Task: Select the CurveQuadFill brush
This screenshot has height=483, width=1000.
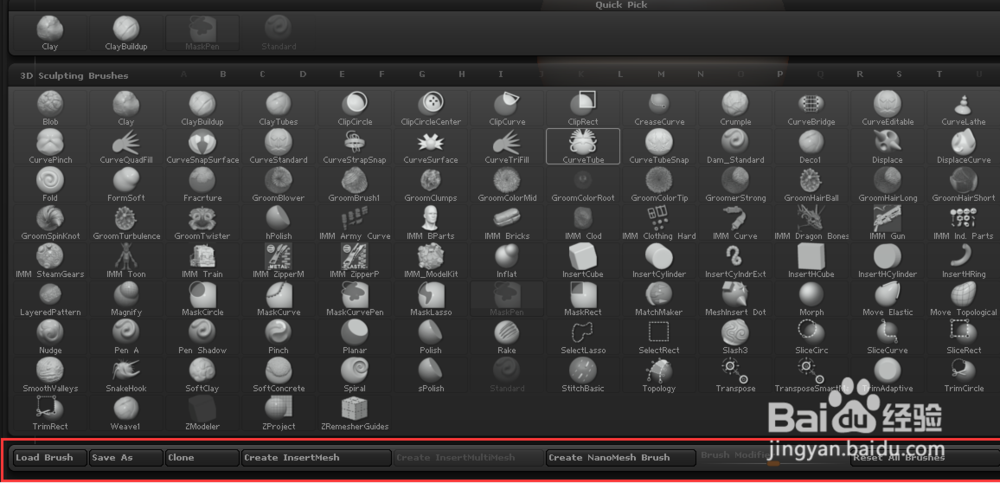Action: point(126,147)
